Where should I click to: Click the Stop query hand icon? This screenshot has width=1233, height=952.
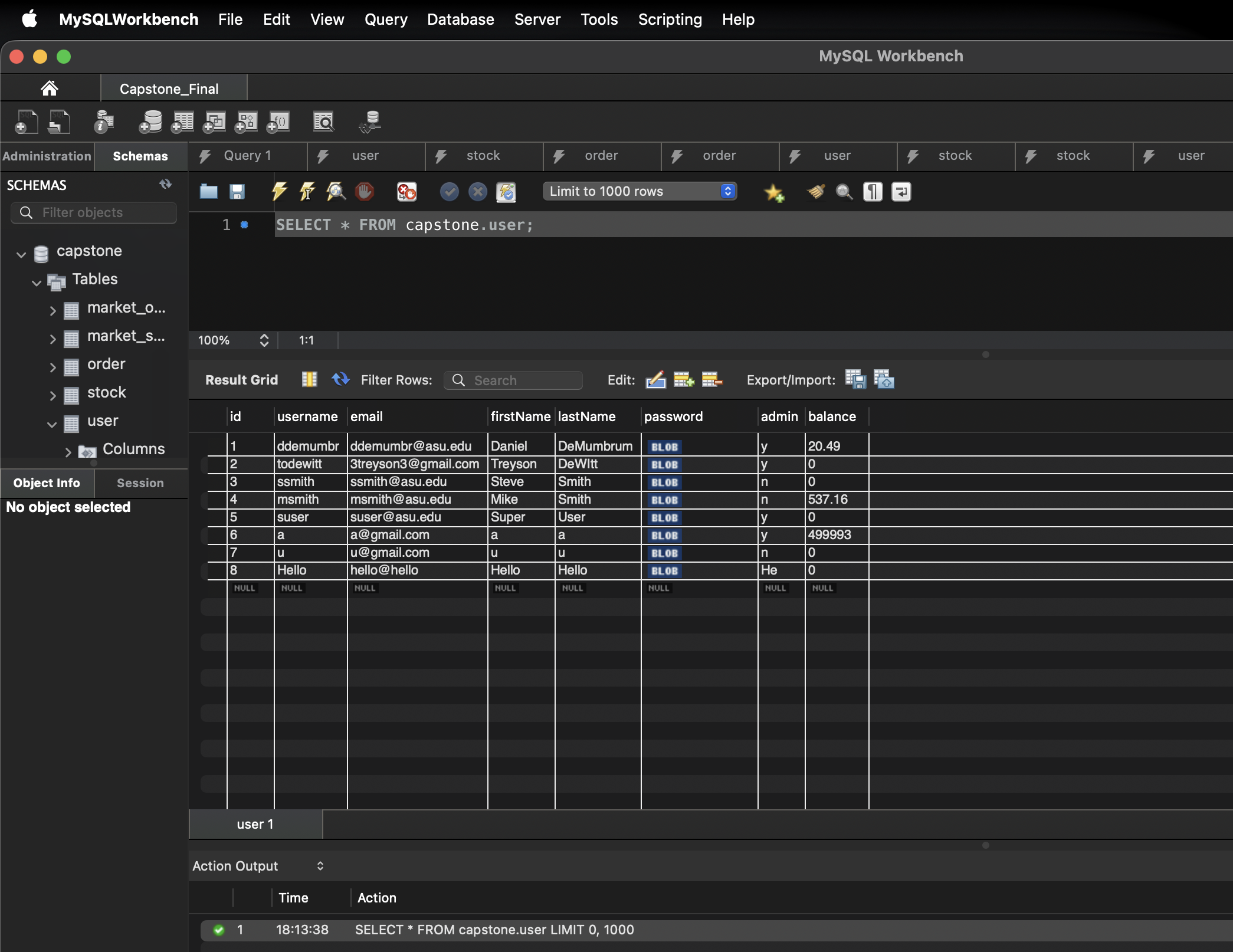364,191
